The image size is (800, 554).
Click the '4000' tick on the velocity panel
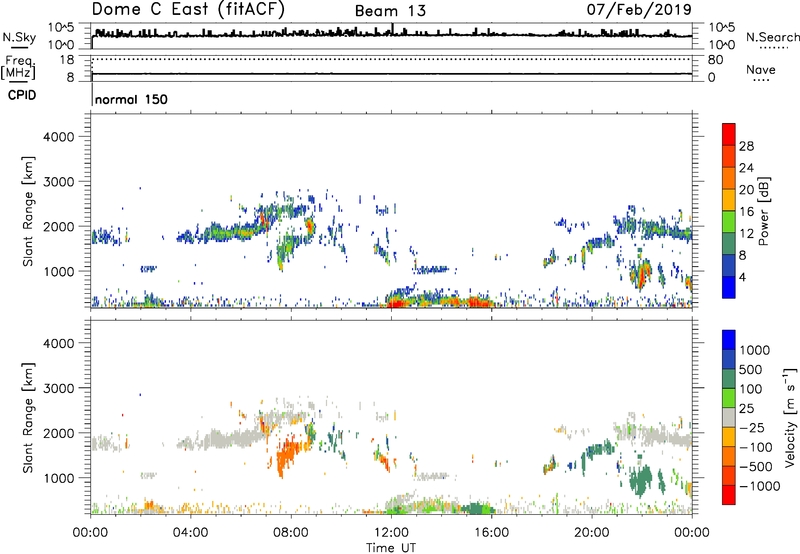click(59, 343)
